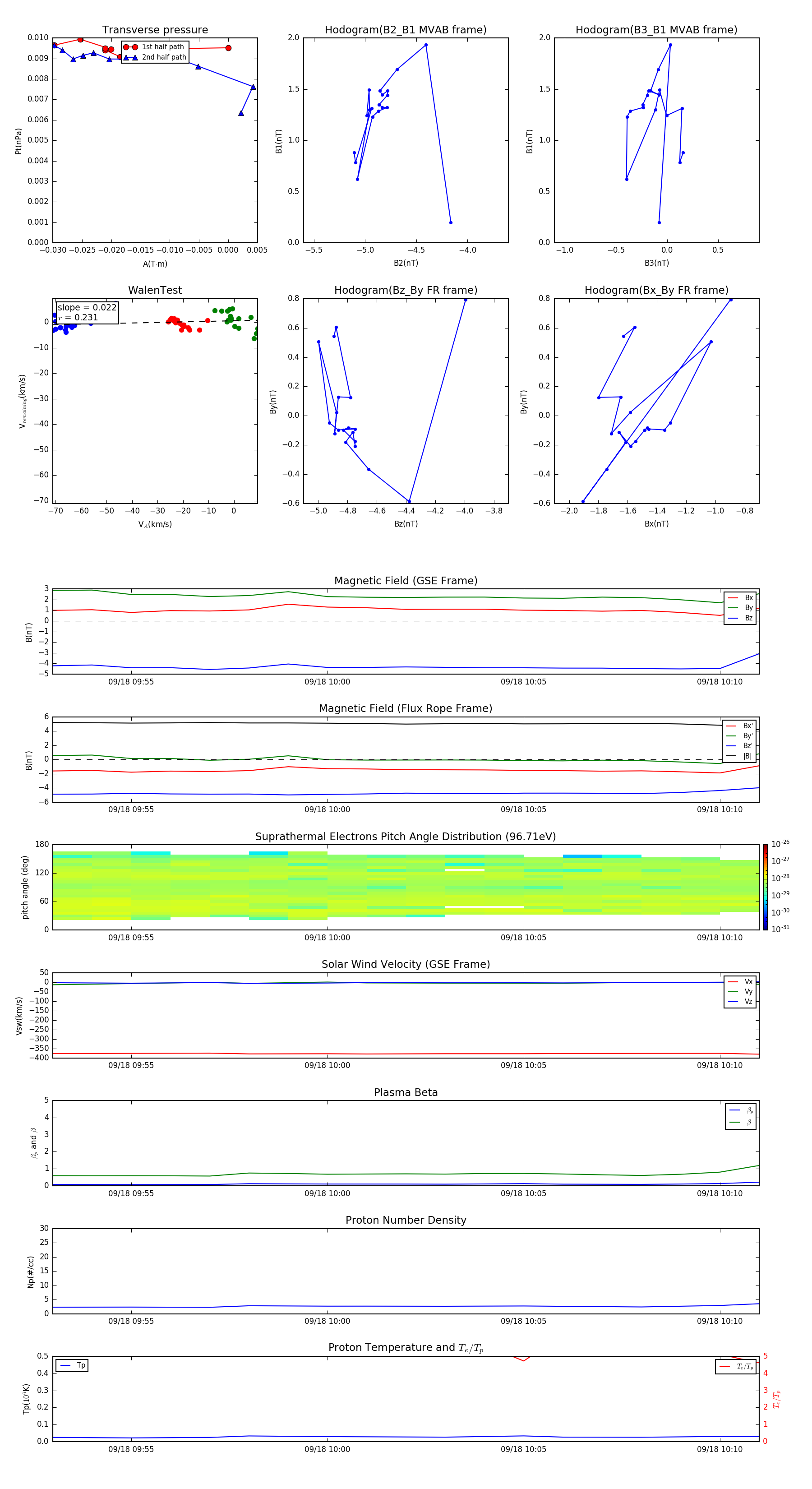Click the Te/Tp legend box
Image resolution: width=812 pixels, height=1489 pixels.
tap(736, 1367)
